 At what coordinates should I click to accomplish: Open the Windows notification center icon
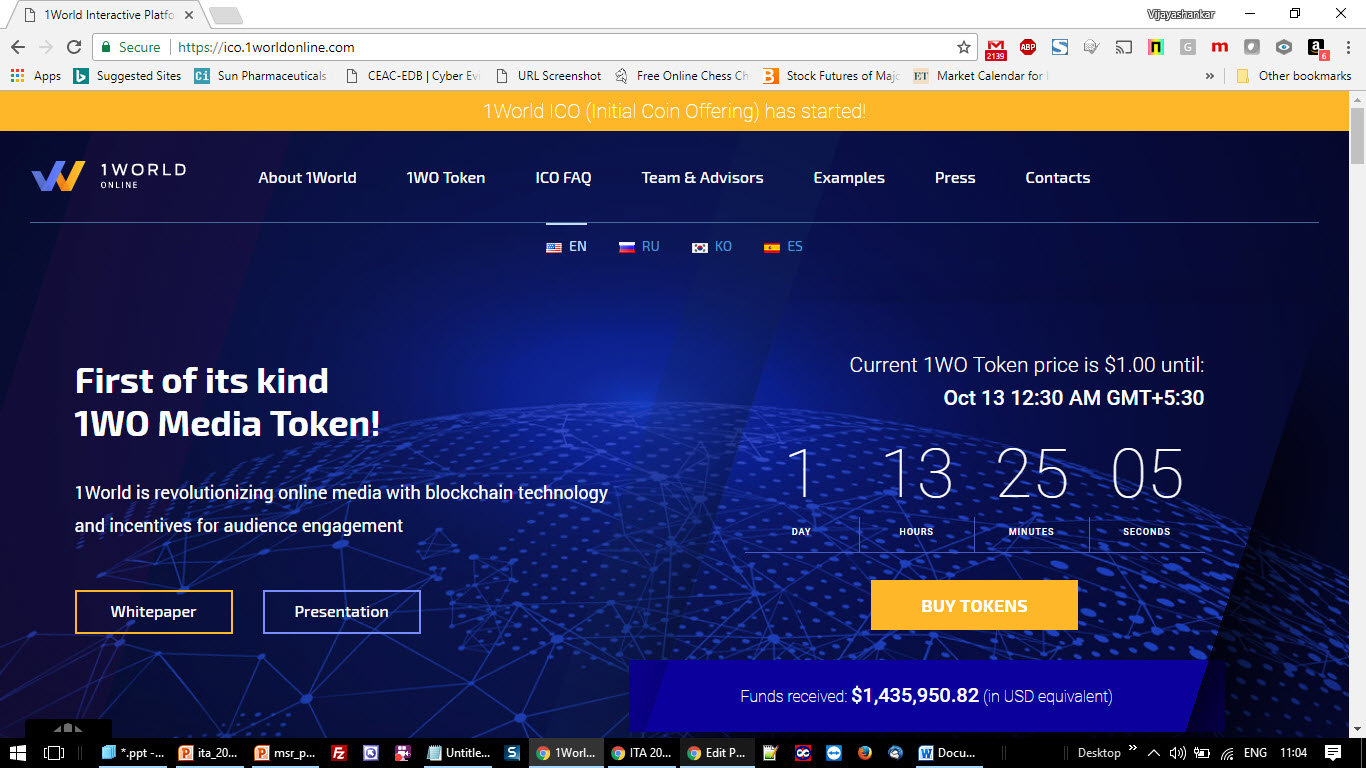pyautogui.click(x=1333, y=753)
